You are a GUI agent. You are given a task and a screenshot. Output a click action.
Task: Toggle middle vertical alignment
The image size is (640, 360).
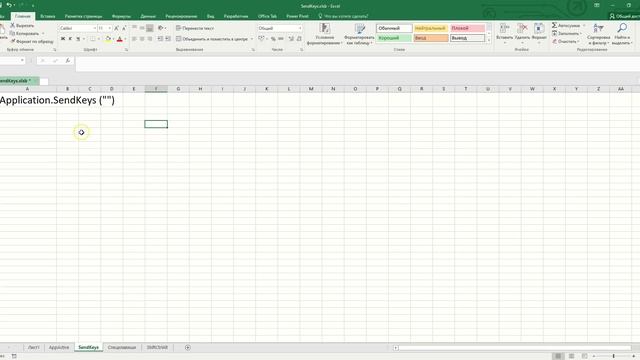pos(142,28)
